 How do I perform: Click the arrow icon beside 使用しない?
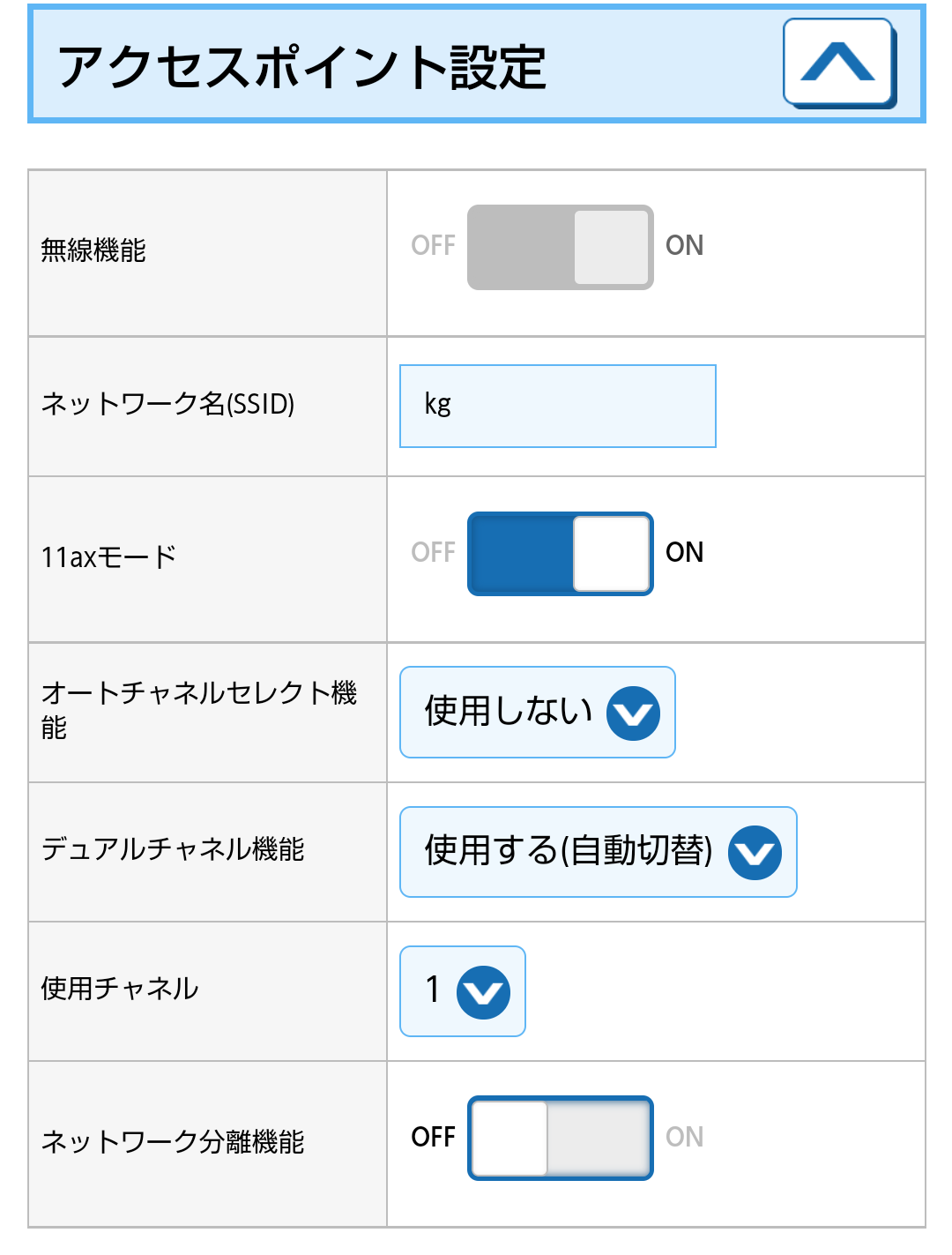633,713
